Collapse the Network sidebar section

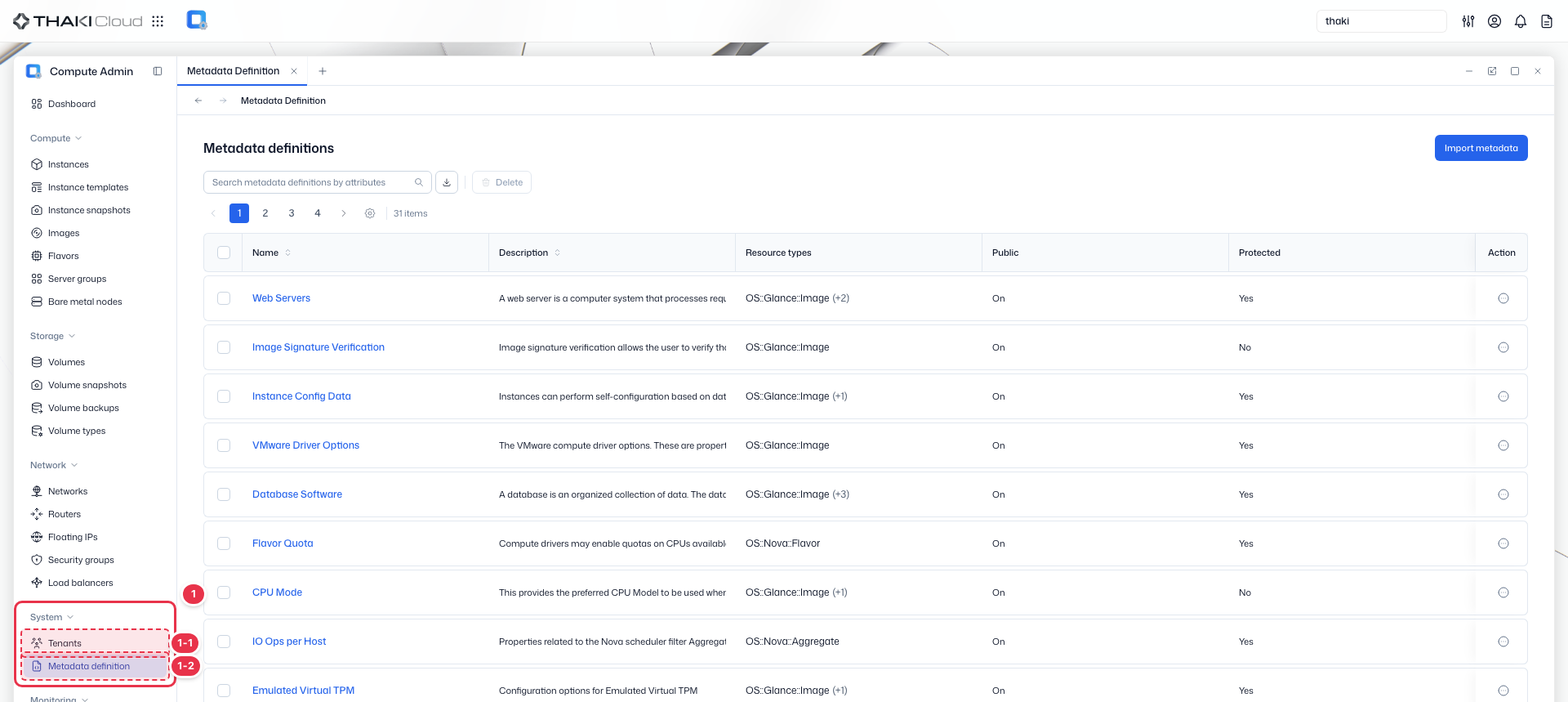(x=54, y=465)
